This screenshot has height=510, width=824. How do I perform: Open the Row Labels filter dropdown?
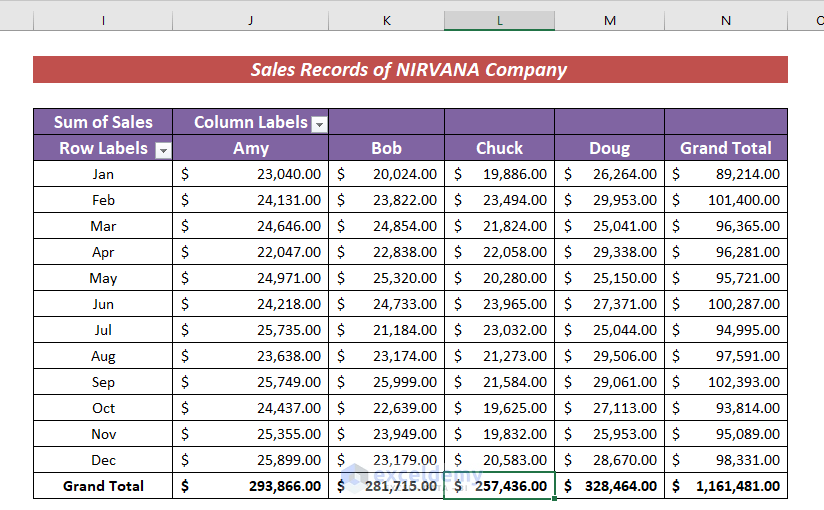point(162,150)
